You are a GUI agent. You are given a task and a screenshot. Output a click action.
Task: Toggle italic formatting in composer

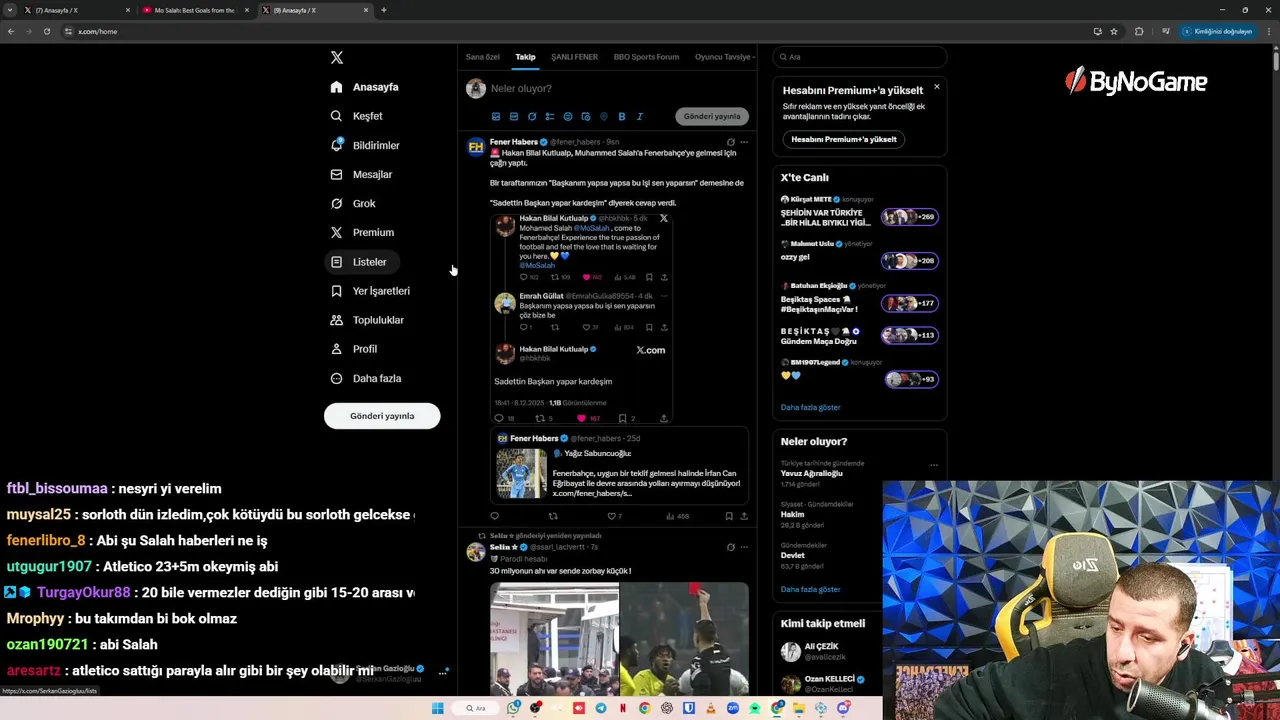[x=640, y=117]
